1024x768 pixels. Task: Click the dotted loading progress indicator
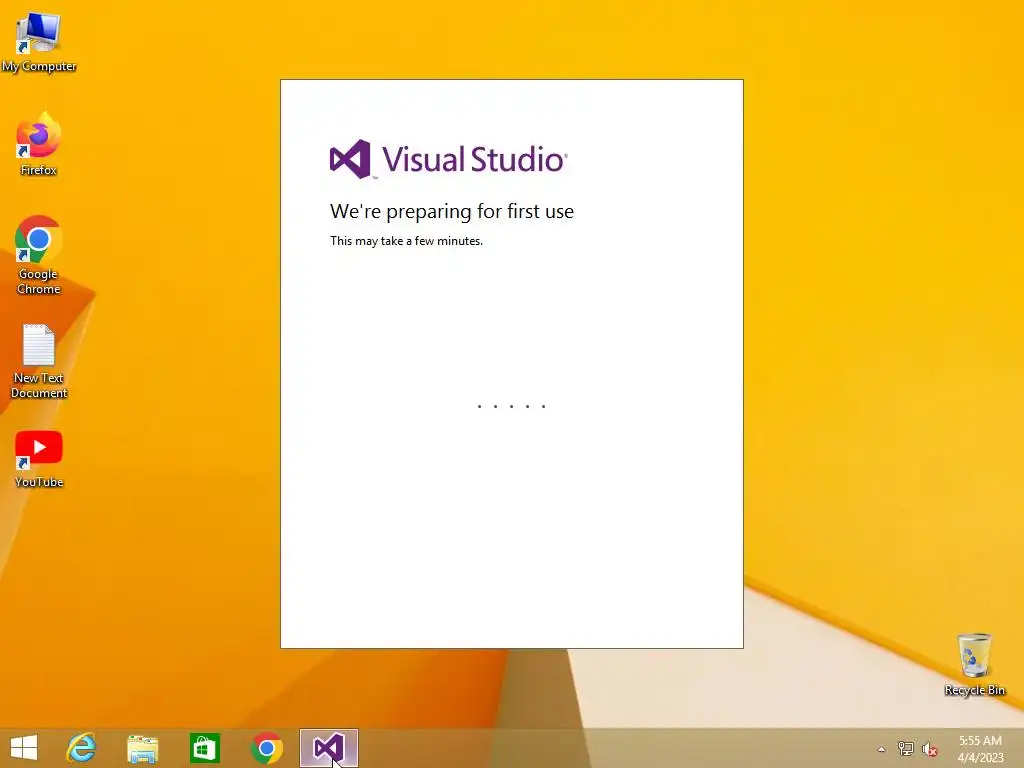click(511, 406)
